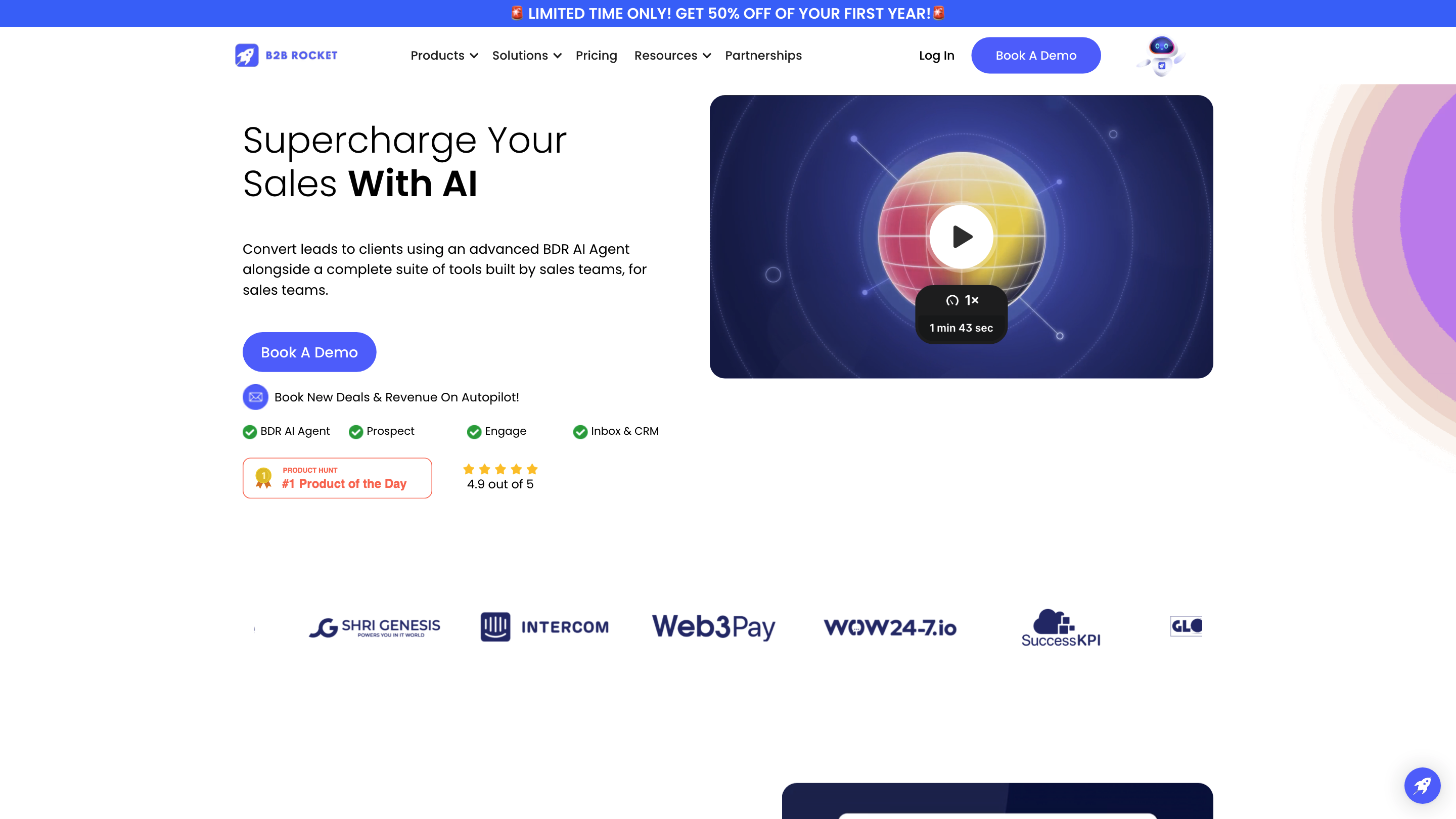Open the robot assistant mascot icon

(x=1161, y=56)
